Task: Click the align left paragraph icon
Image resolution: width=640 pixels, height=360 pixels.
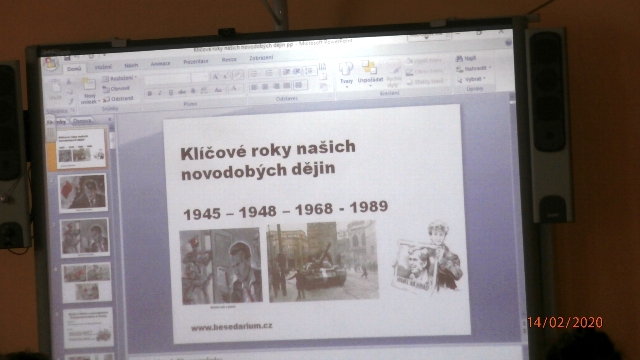Action: coord(254,87)
